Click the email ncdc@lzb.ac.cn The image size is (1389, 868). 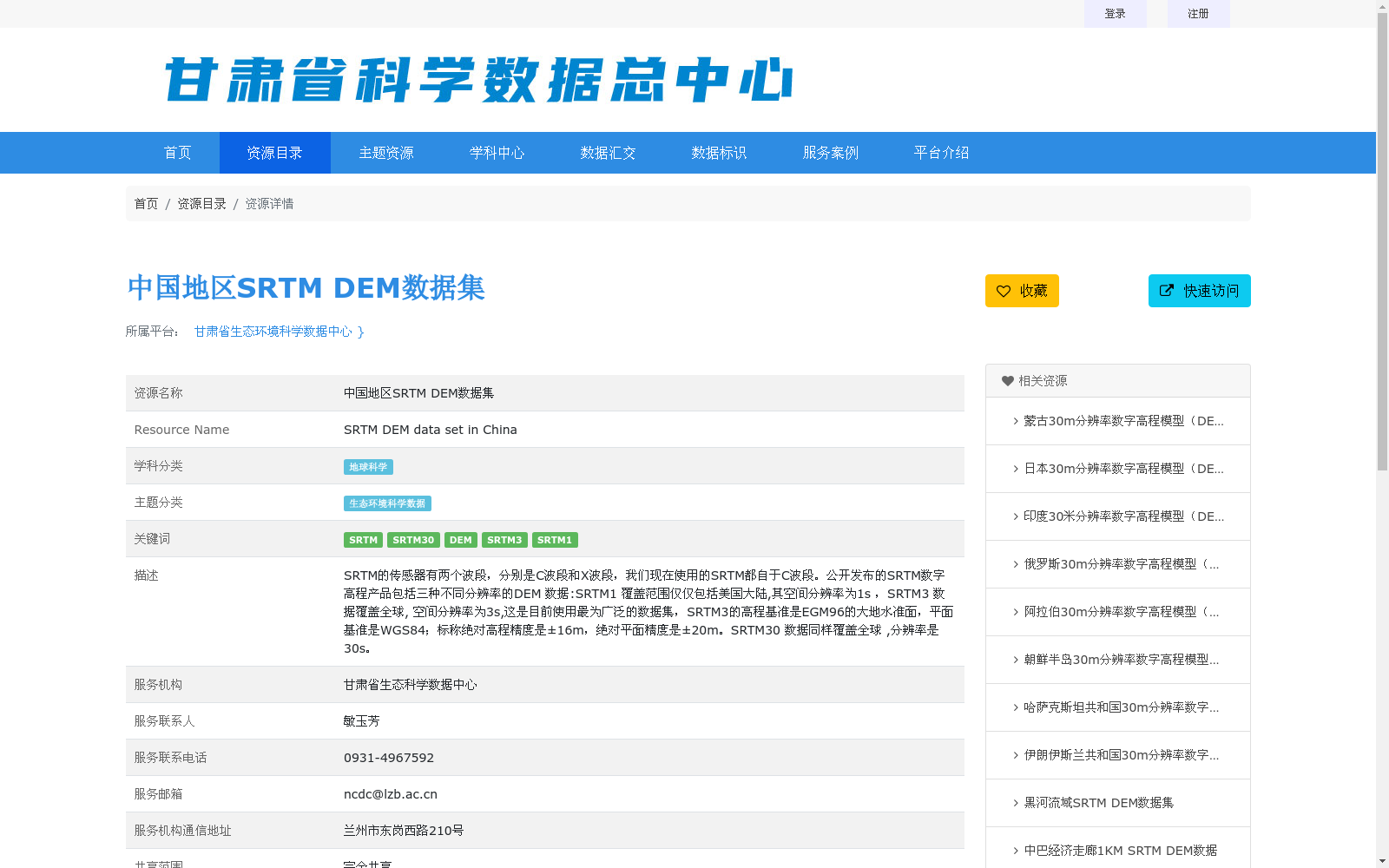(x=391, y=794)
